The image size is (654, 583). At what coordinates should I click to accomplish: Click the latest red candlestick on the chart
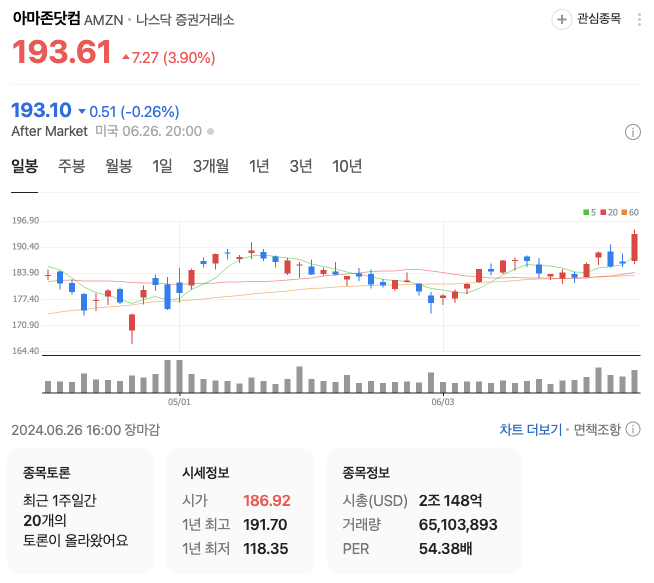(x=634, y=247)
